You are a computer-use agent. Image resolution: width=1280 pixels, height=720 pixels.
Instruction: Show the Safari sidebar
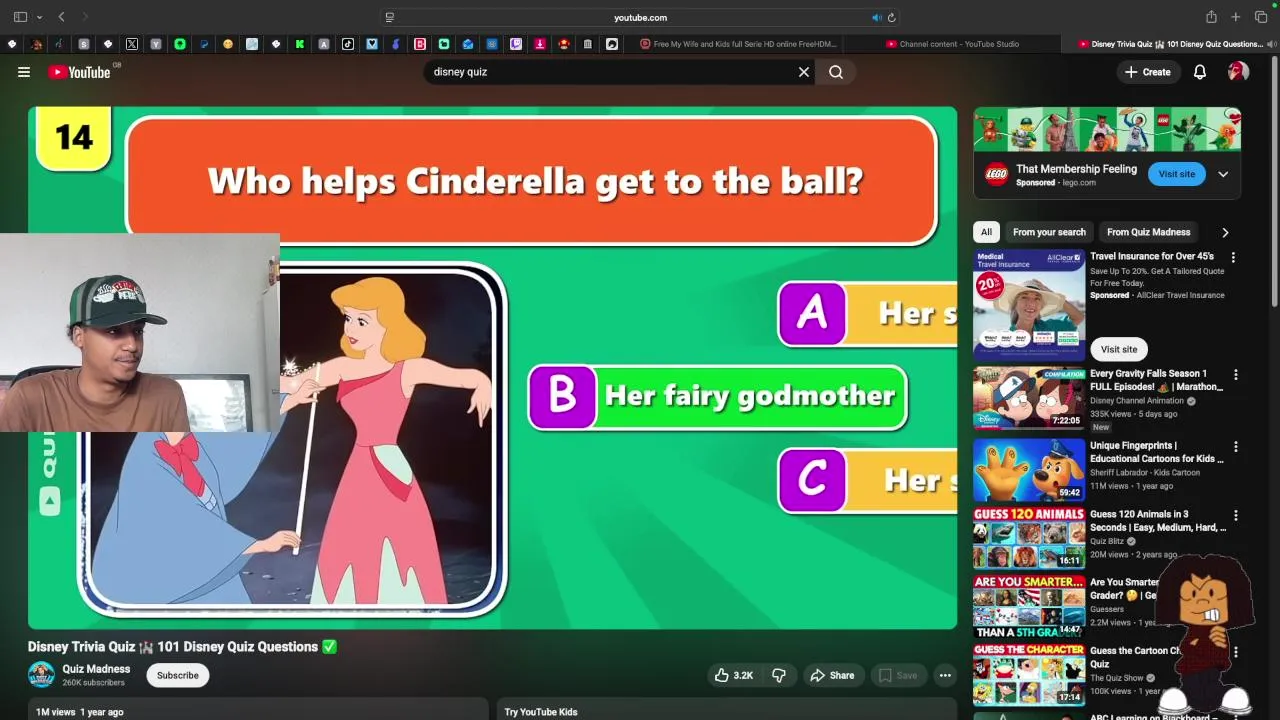pos(20,17)
